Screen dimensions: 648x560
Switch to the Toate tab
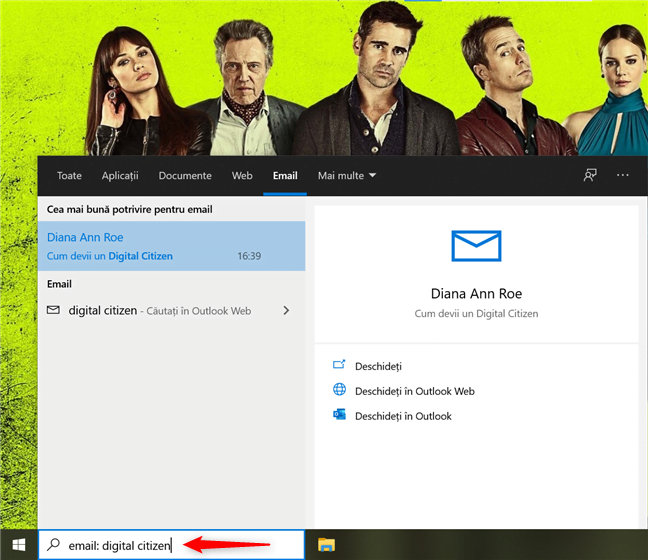(x=69, y=176)
